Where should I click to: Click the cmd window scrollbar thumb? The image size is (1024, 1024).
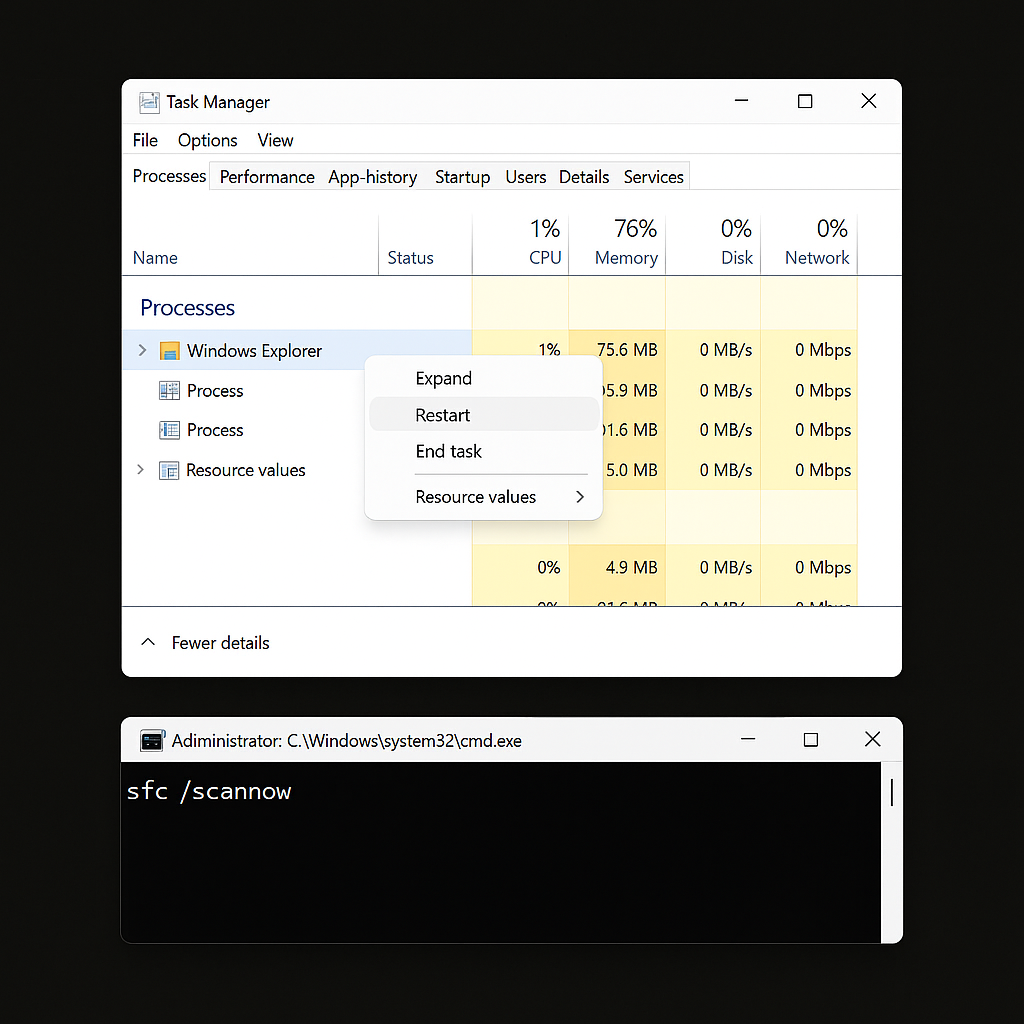(891, 793)
